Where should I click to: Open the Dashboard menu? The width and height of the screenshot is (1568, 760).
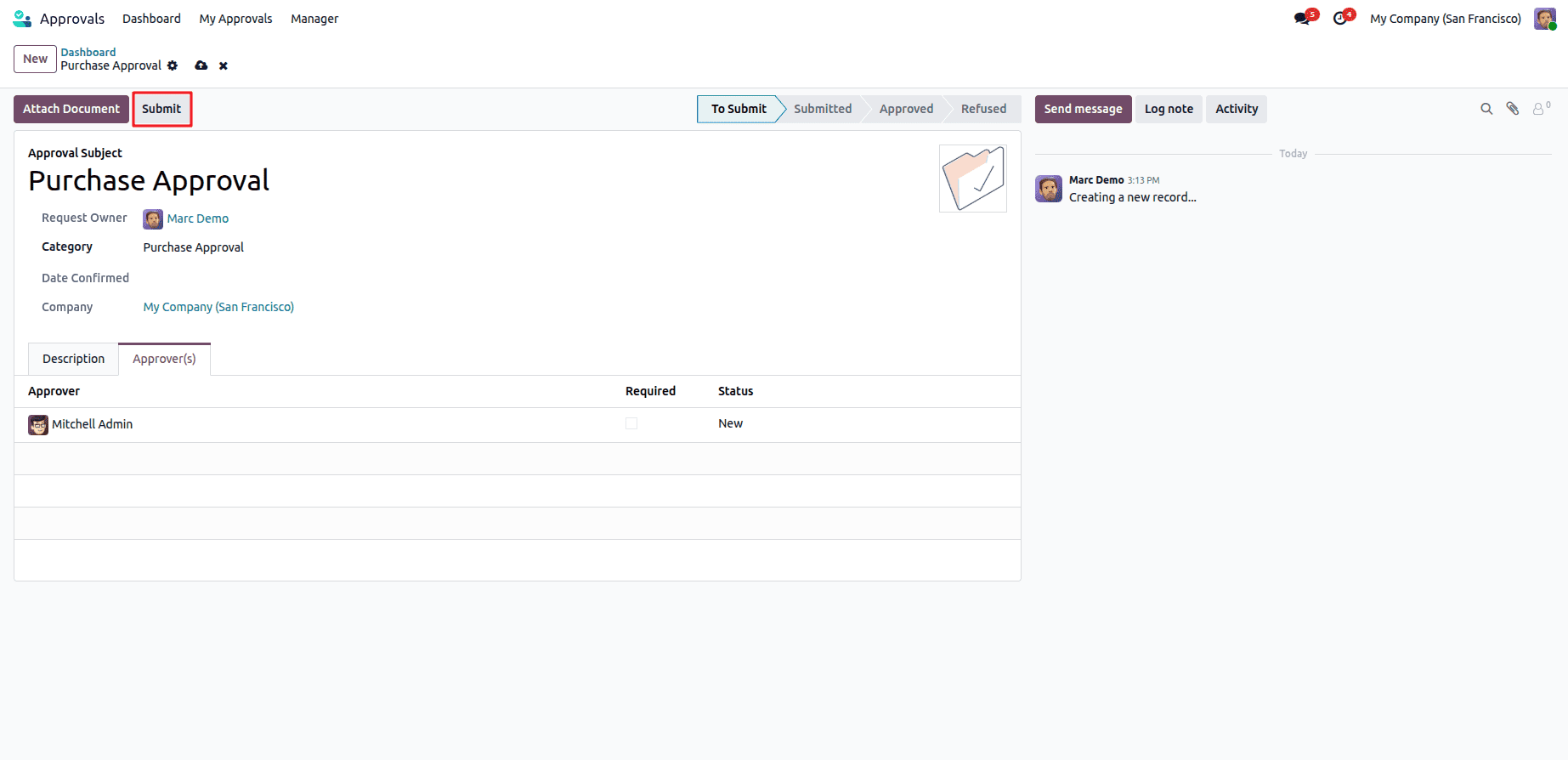(151, 19)
